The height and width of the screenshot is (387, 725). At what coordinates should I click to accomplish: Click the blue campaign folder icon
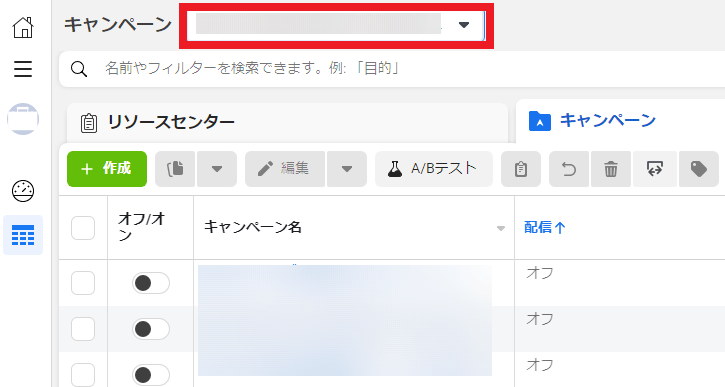point(540,121)
